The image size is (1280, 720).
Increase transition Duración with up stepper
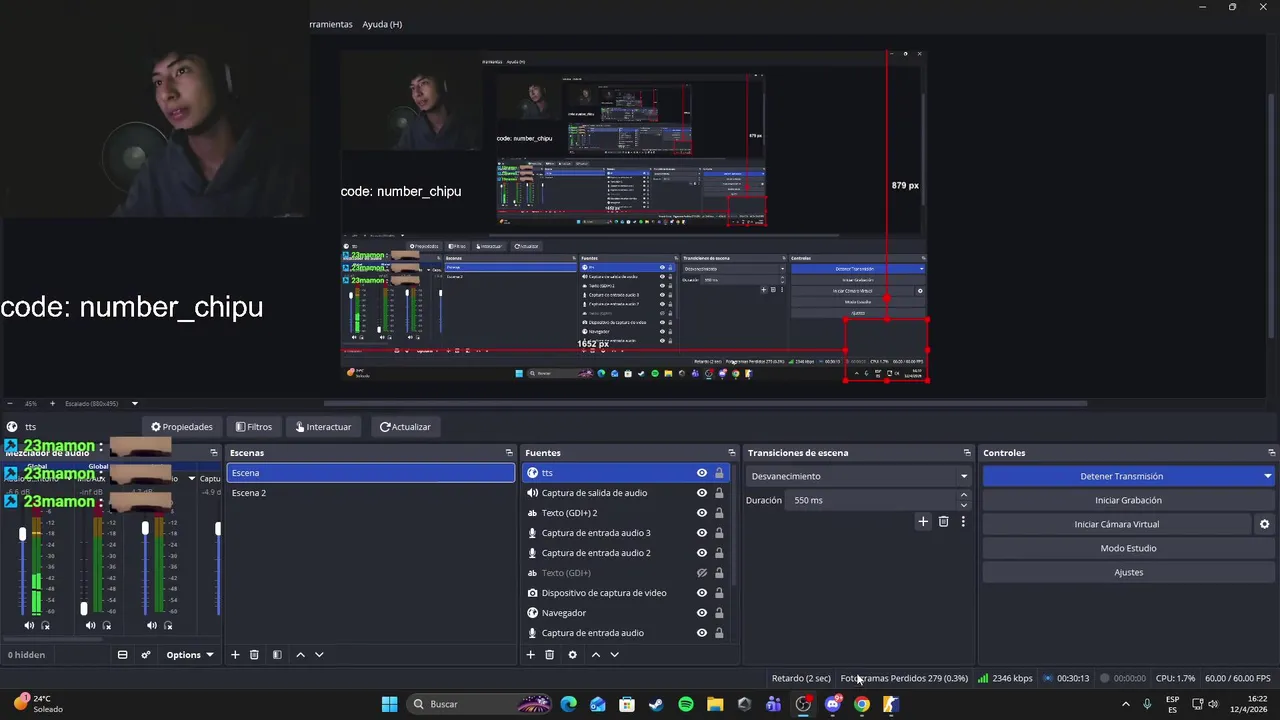(964, 495)
